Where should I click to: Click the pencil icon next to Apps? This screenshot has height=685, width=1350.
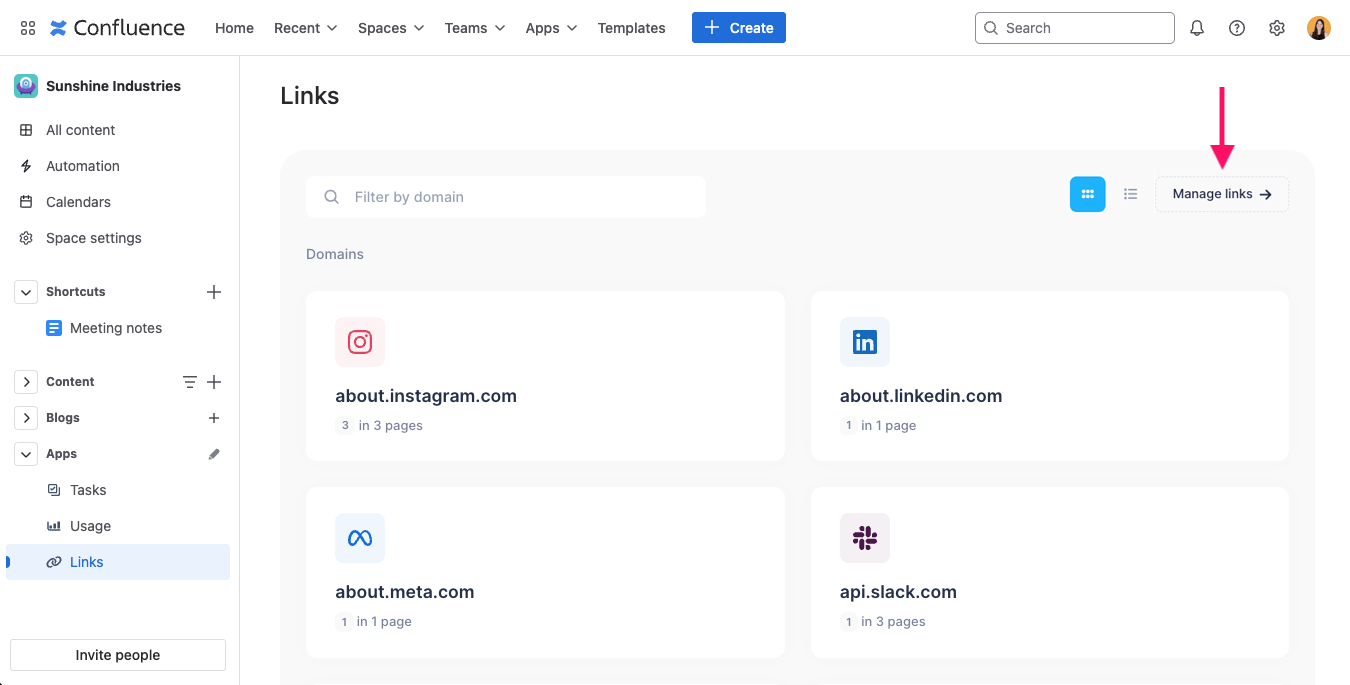tap(213, 453)
